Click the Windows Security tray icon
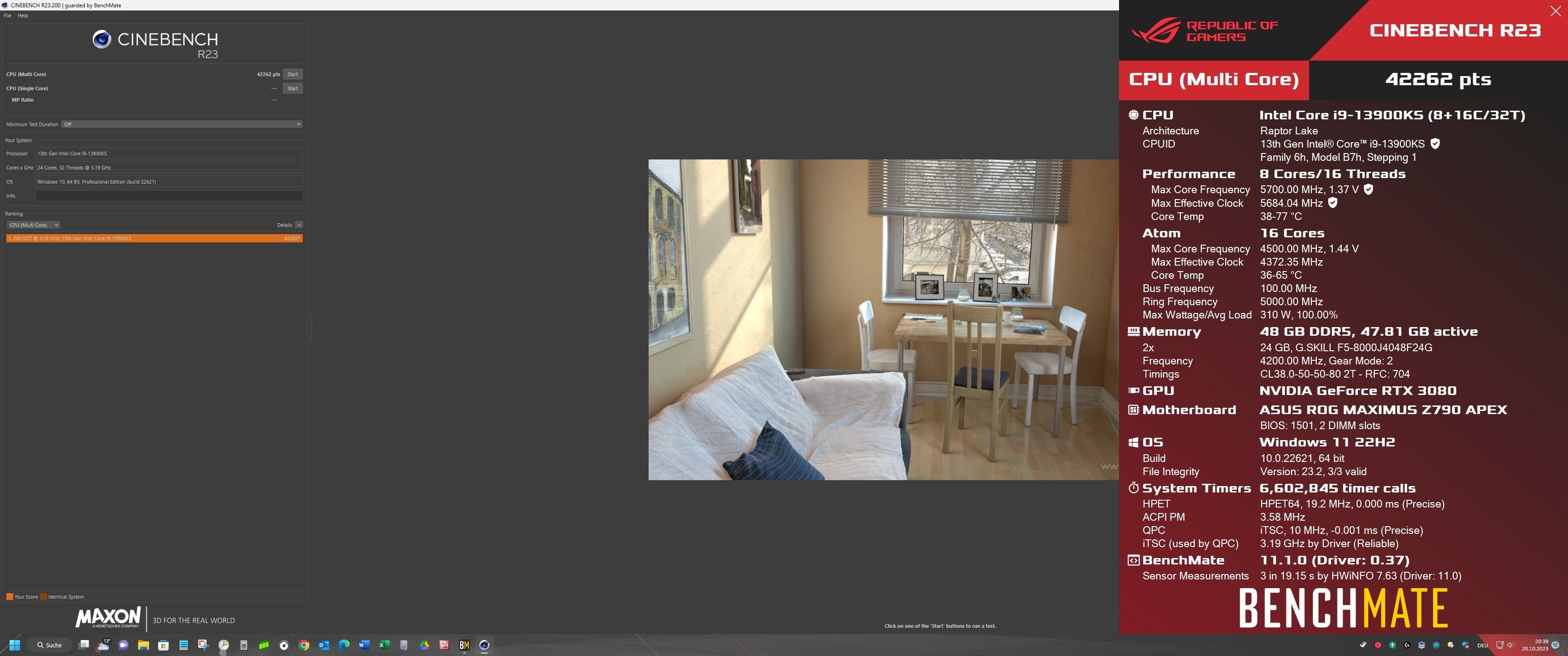This screenshot has width=1568, height=656. (1466, 646)
